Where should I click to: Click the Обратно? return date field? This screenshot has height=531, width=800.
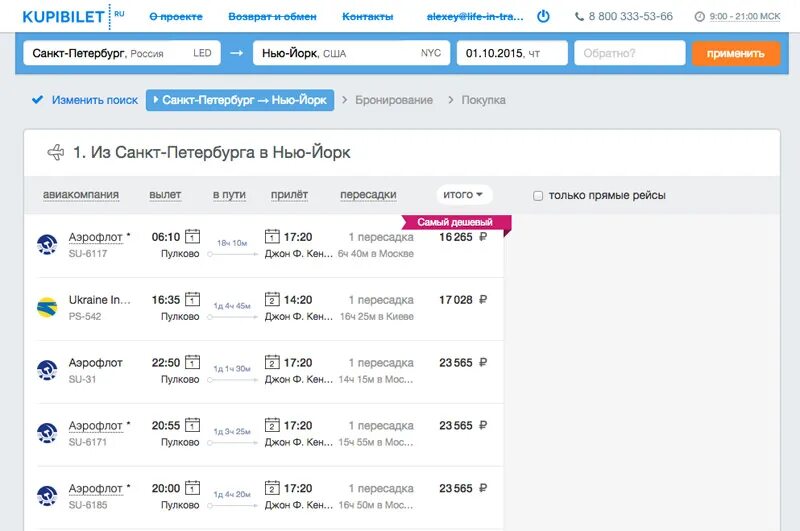coord(630,53)
